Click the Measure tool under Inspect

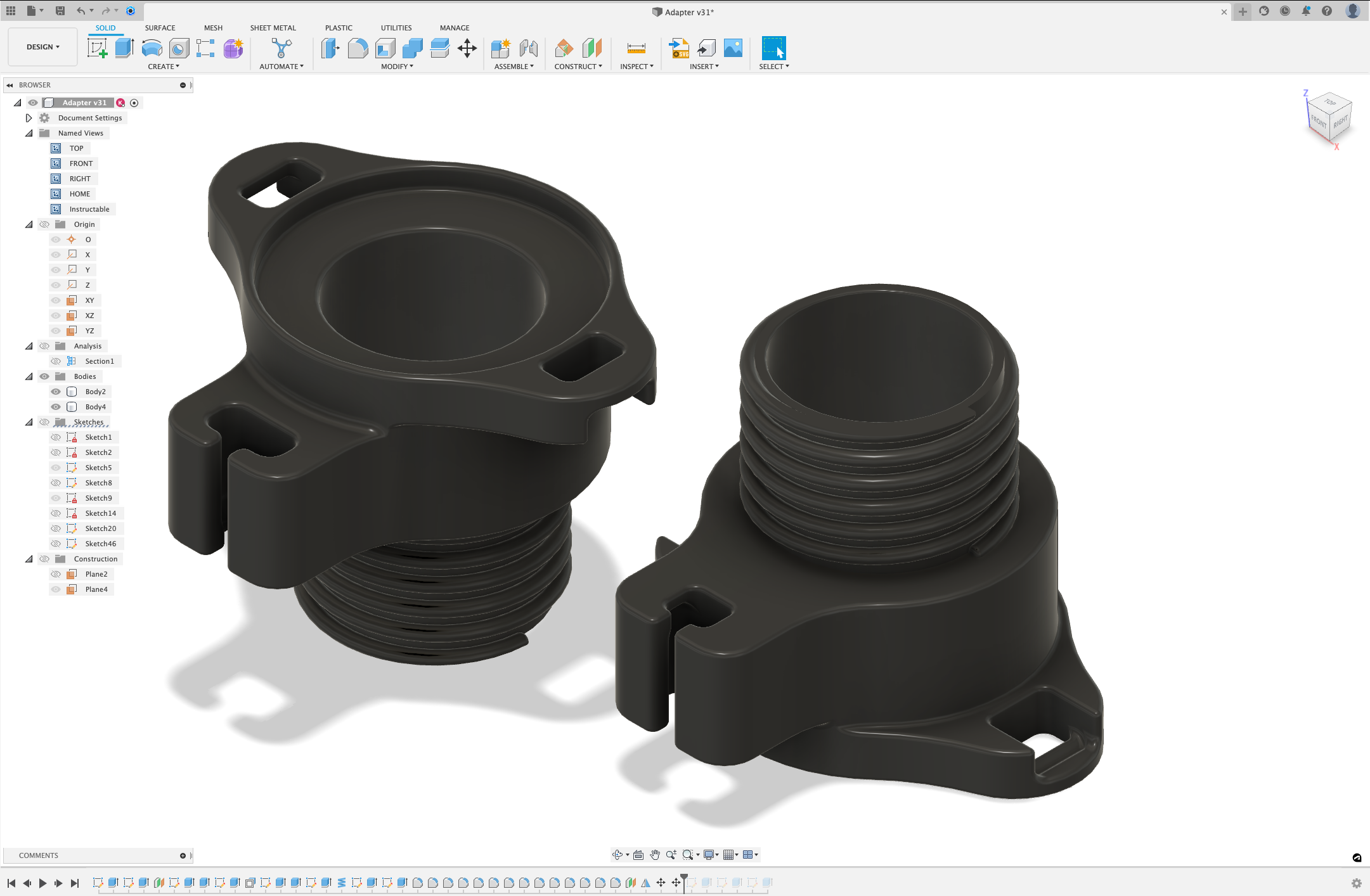pyautogui.click(x=636, y=48)
